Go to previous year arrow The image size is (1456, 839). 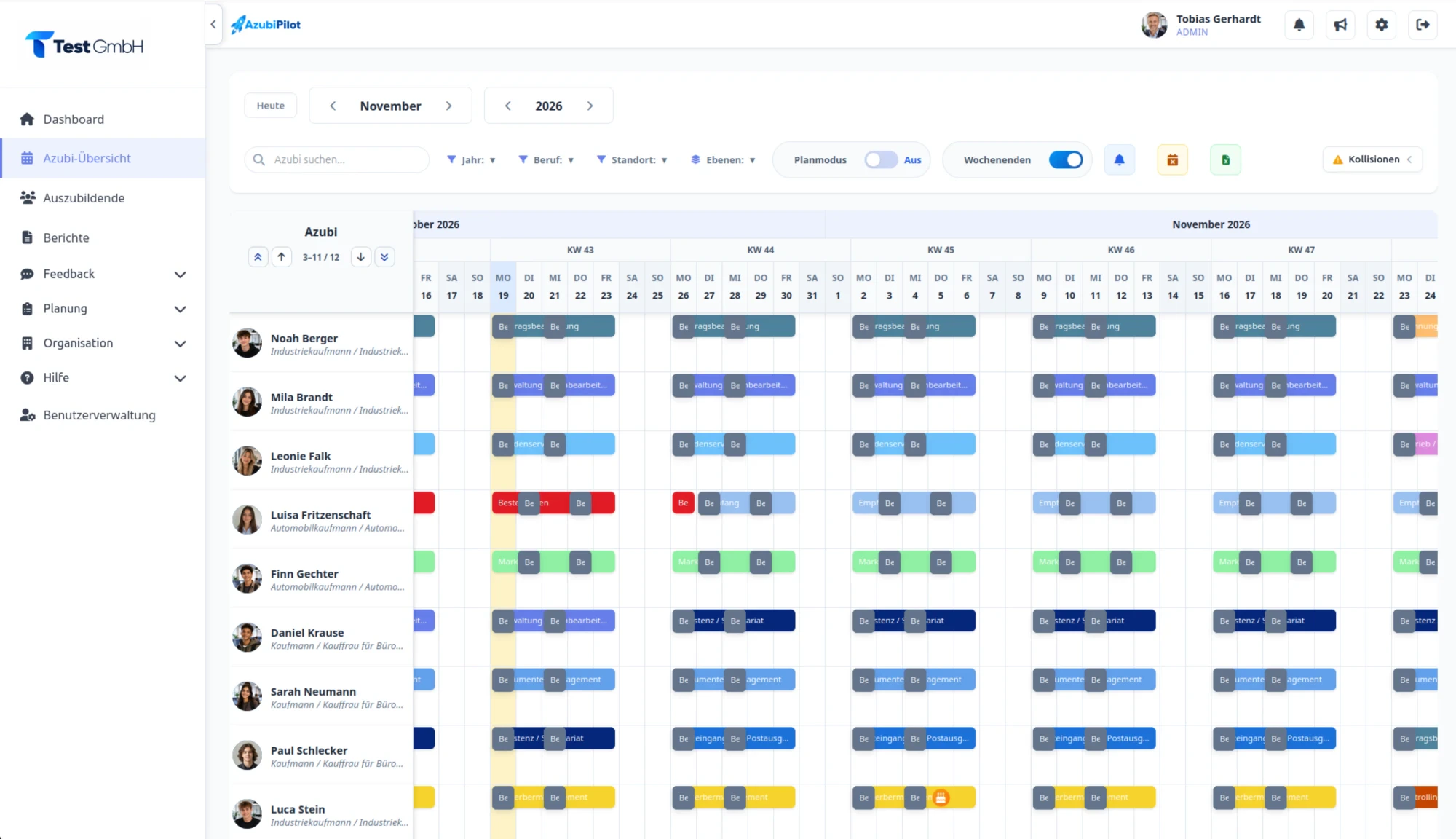[508, 106]
